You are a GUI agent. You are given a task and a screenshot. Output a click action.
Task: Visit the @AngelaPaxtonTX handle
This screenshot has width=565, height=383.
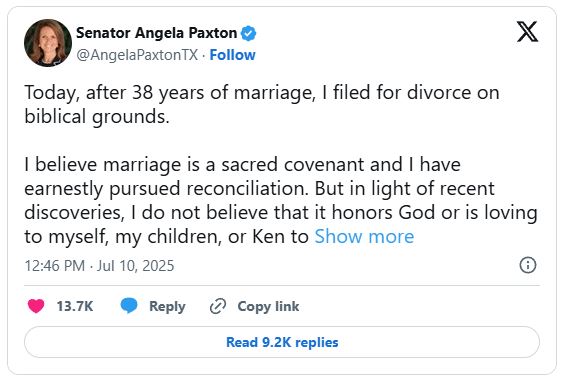pos(137,55)
